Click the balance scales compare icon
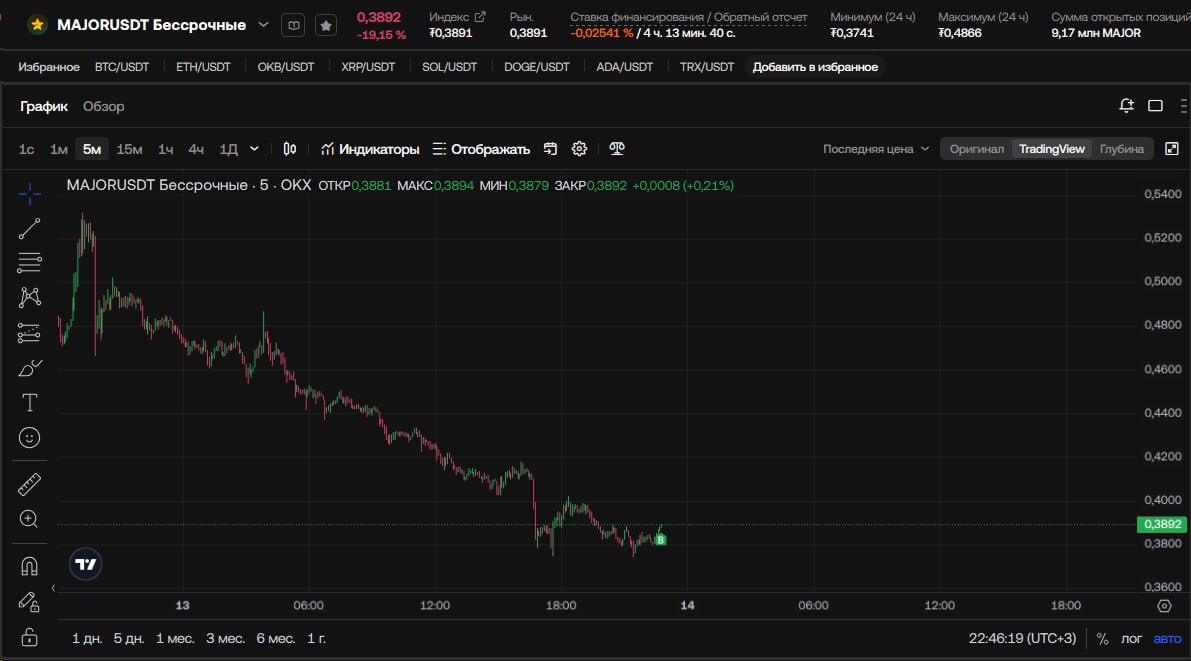The width and height of the screenshot is (1191, 661). click(x=617, y=149)
